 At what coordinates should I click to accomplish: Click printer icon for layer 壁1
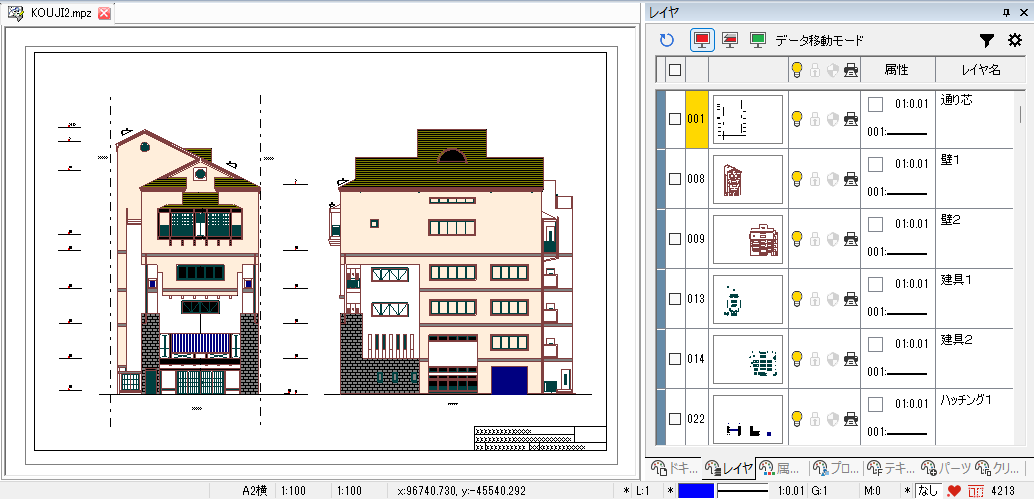click(x=851, y=179)
